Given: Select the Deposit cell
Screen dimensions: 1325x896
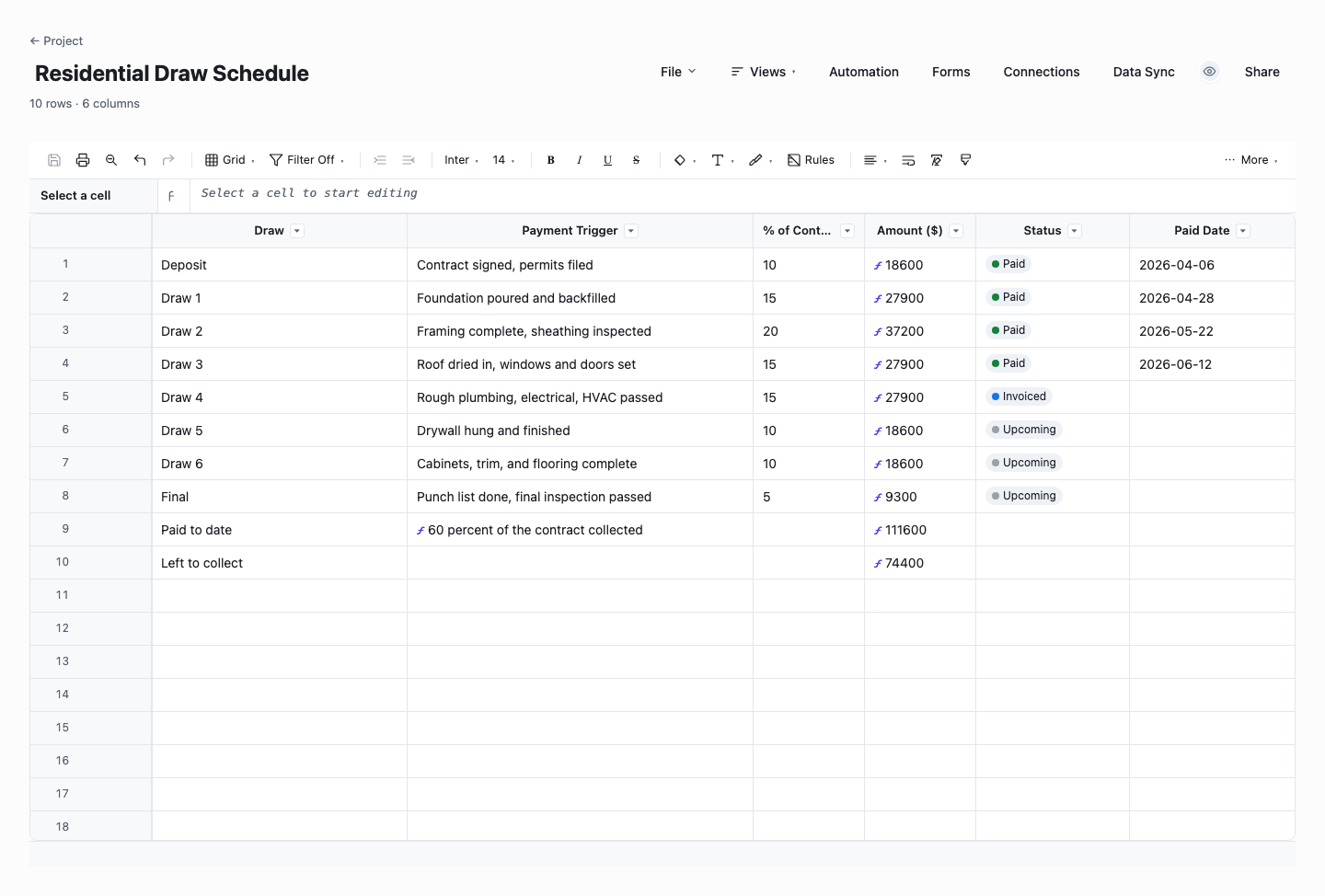Looking at the screenshot, I should [x=280, y=265].
